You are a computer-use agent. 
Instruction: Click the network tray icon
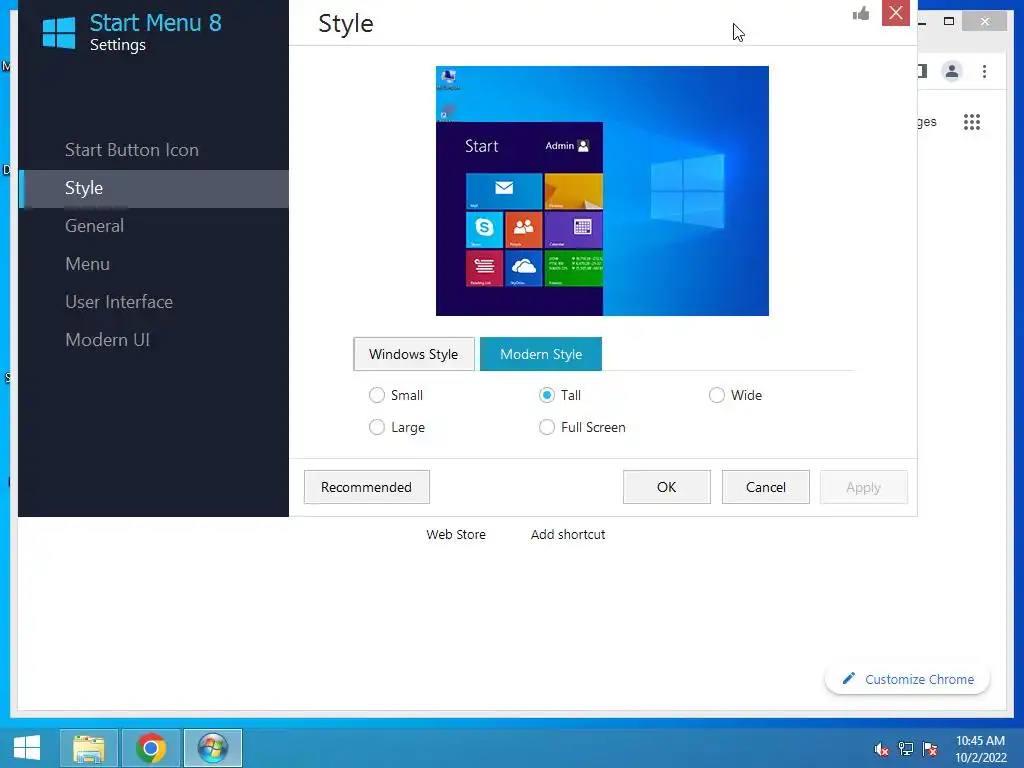(906, 749)
